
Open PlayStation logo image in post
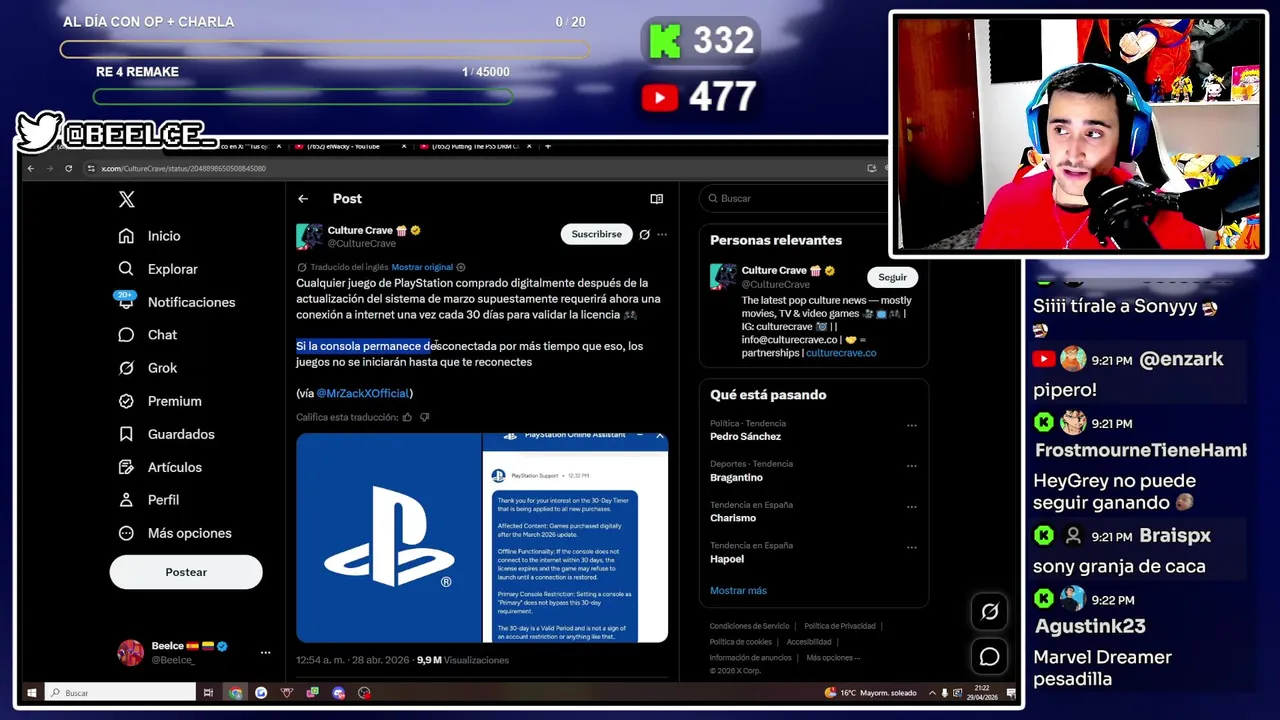[x=389, y=537]
